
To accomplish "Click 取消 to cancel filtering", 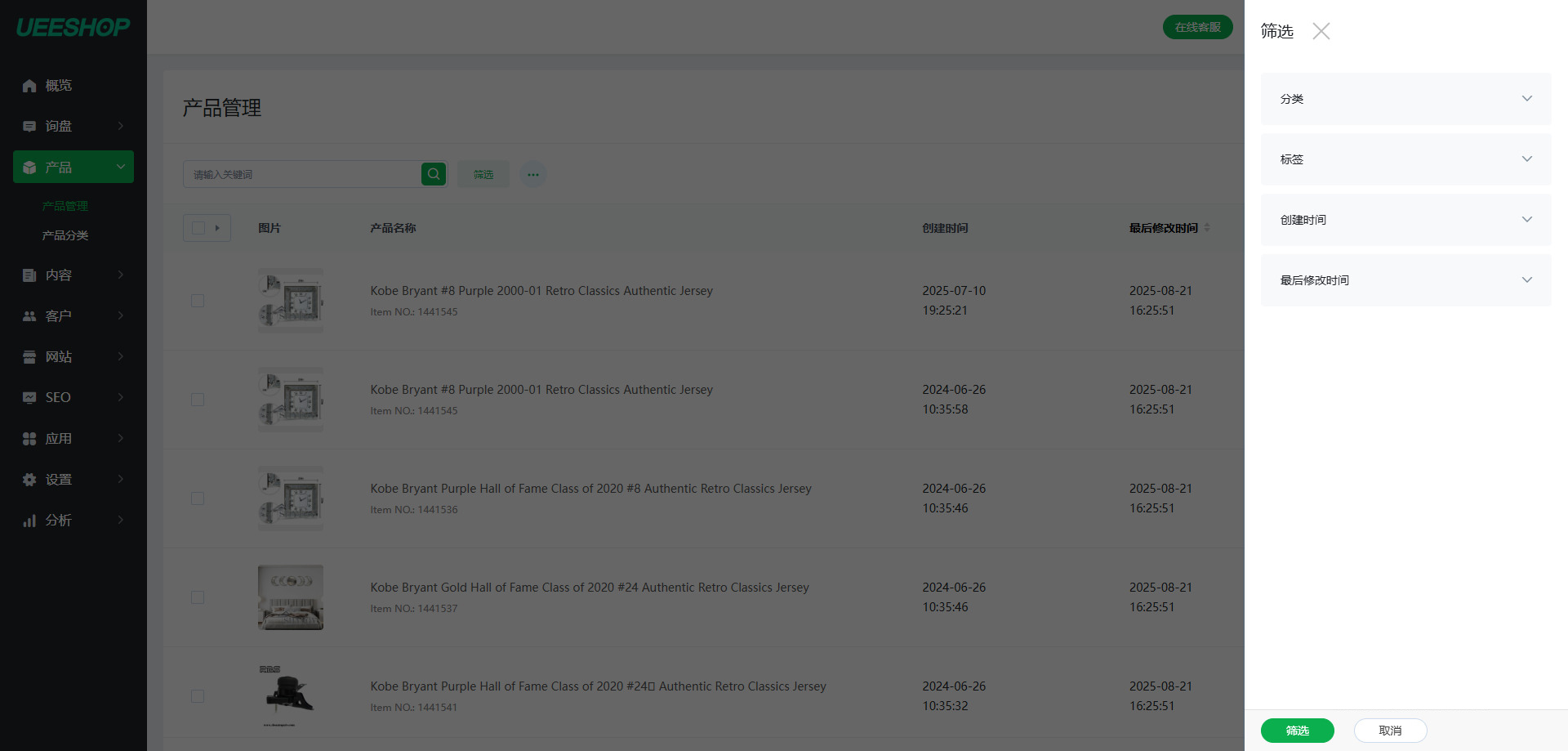I will 1390,731.
